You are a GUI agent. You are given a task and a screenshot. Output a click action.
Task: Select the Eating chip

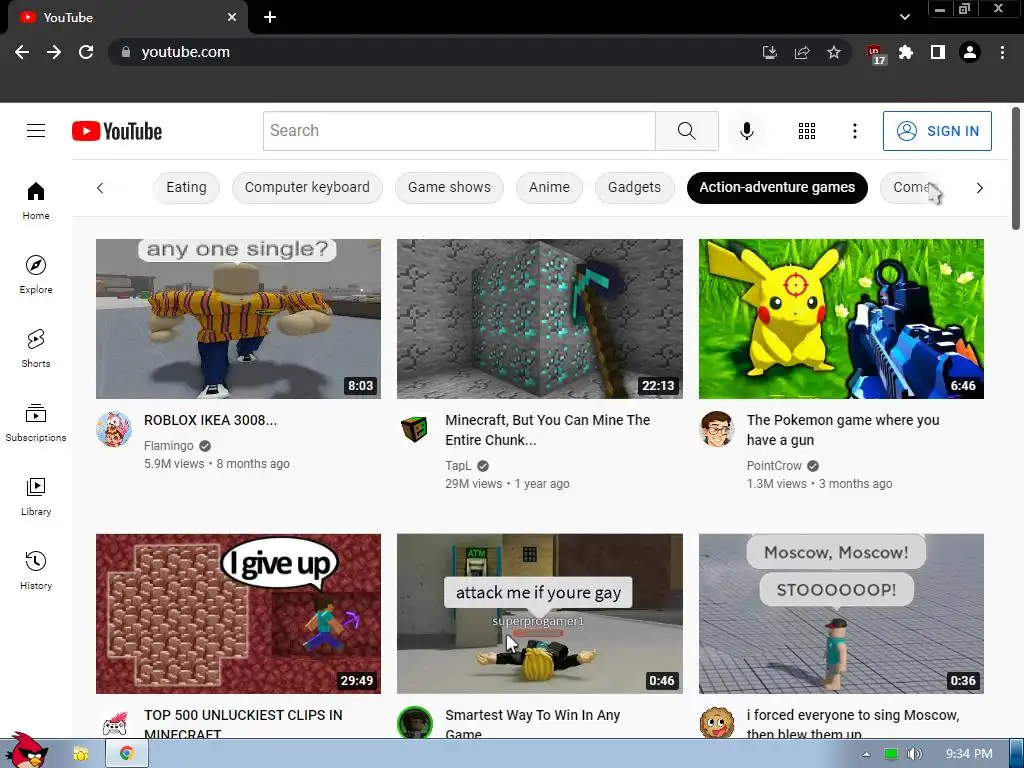coord(186,187)
